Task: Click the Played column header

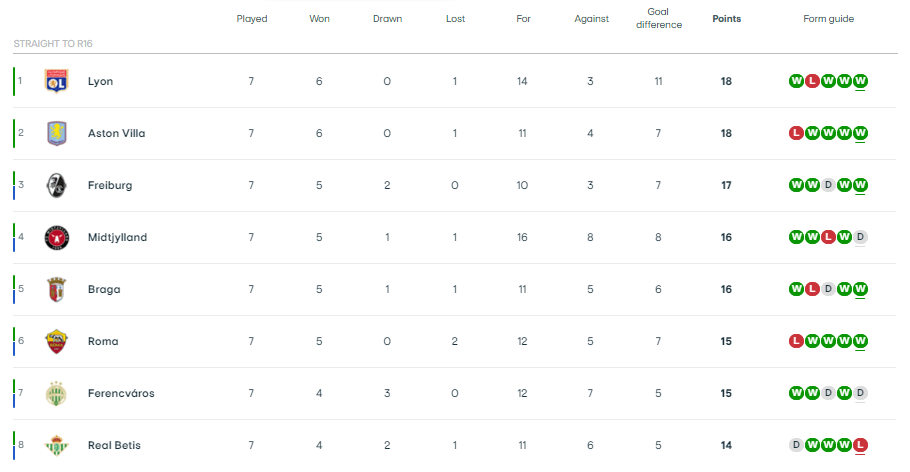Action: pos(251,19)
